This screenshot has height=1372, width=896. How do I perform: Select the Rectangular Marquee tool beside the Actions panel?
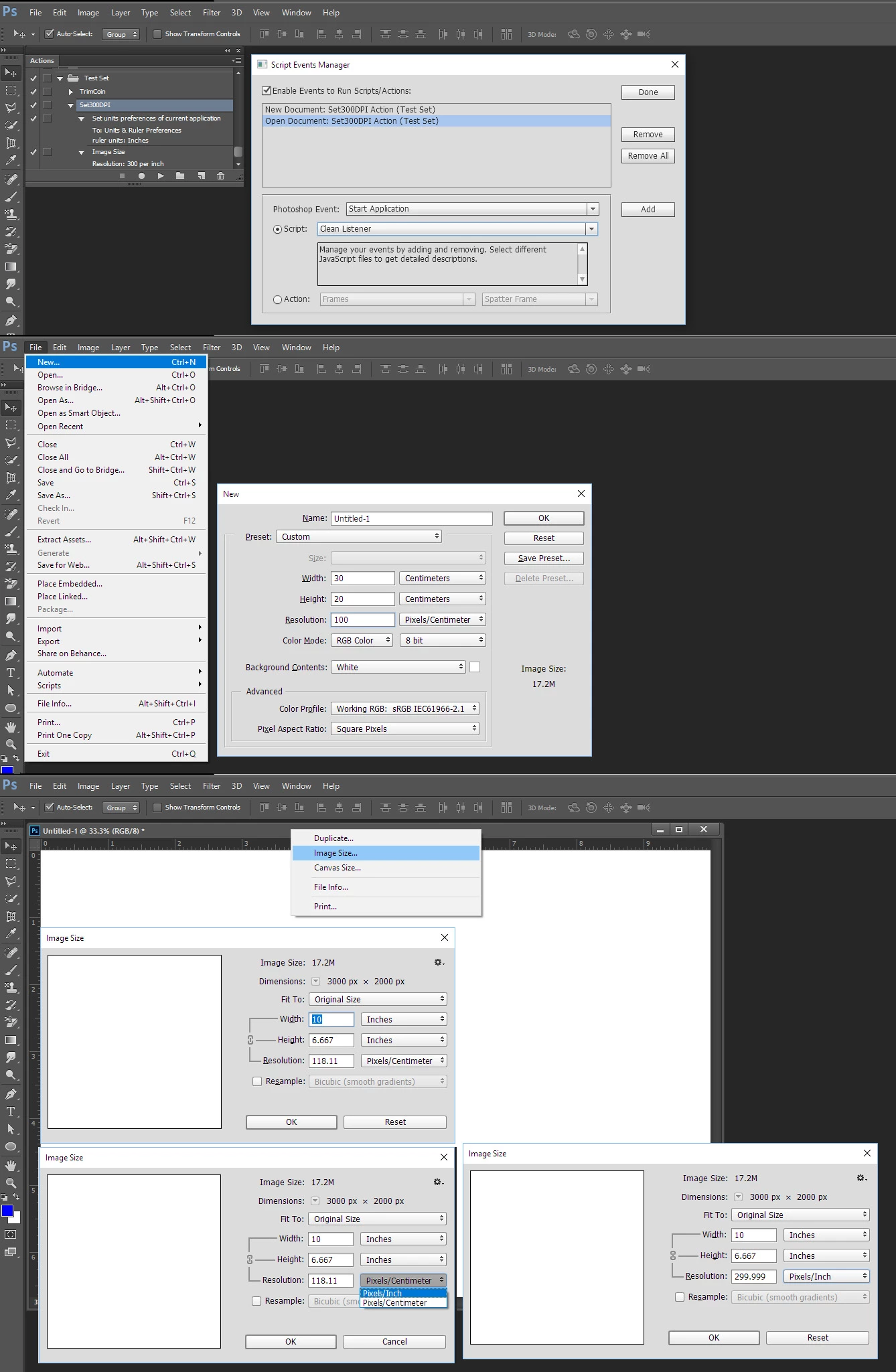(11, 90)
